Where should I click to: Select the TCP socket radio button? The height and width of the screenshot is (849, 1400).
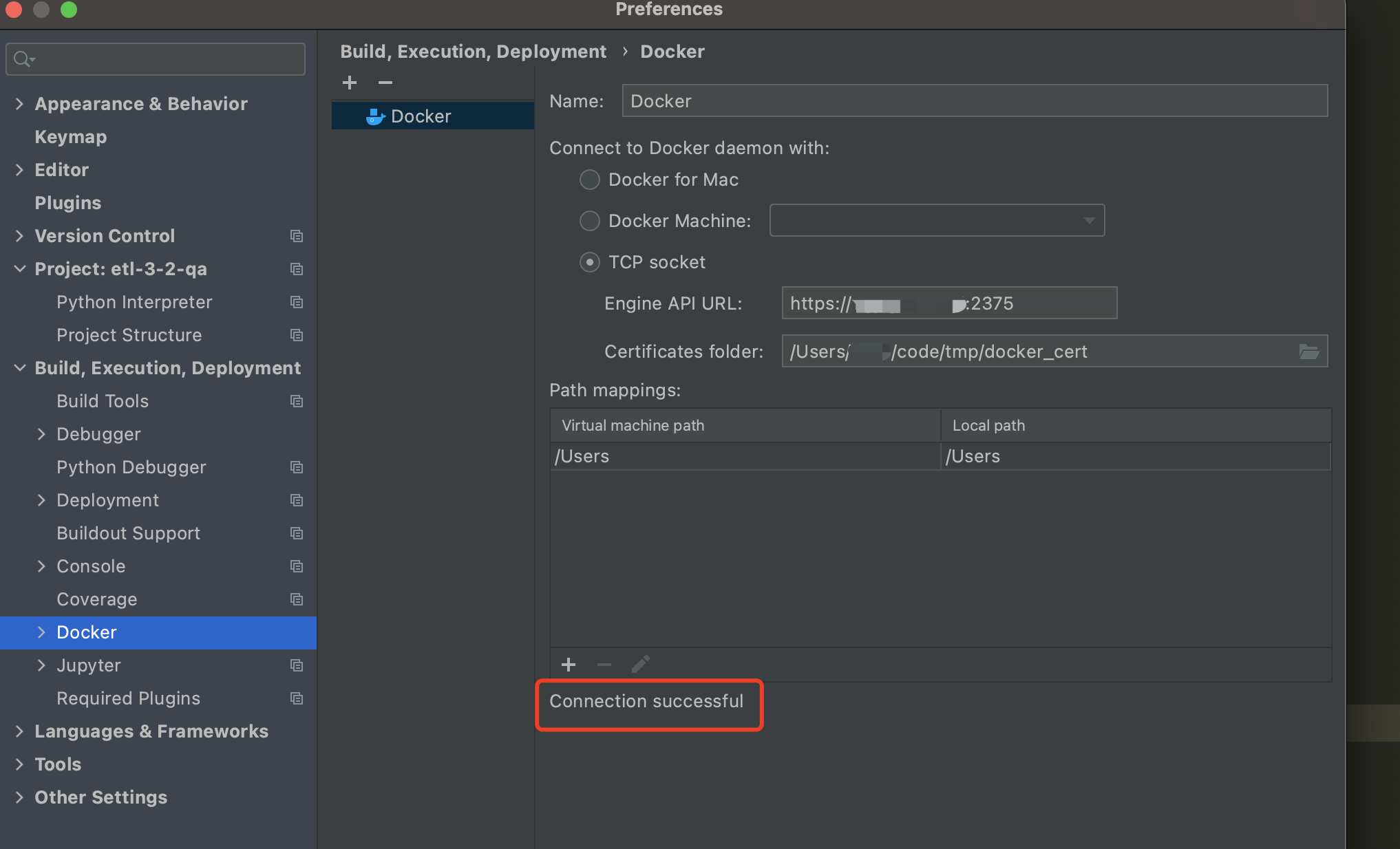point(590,262)
